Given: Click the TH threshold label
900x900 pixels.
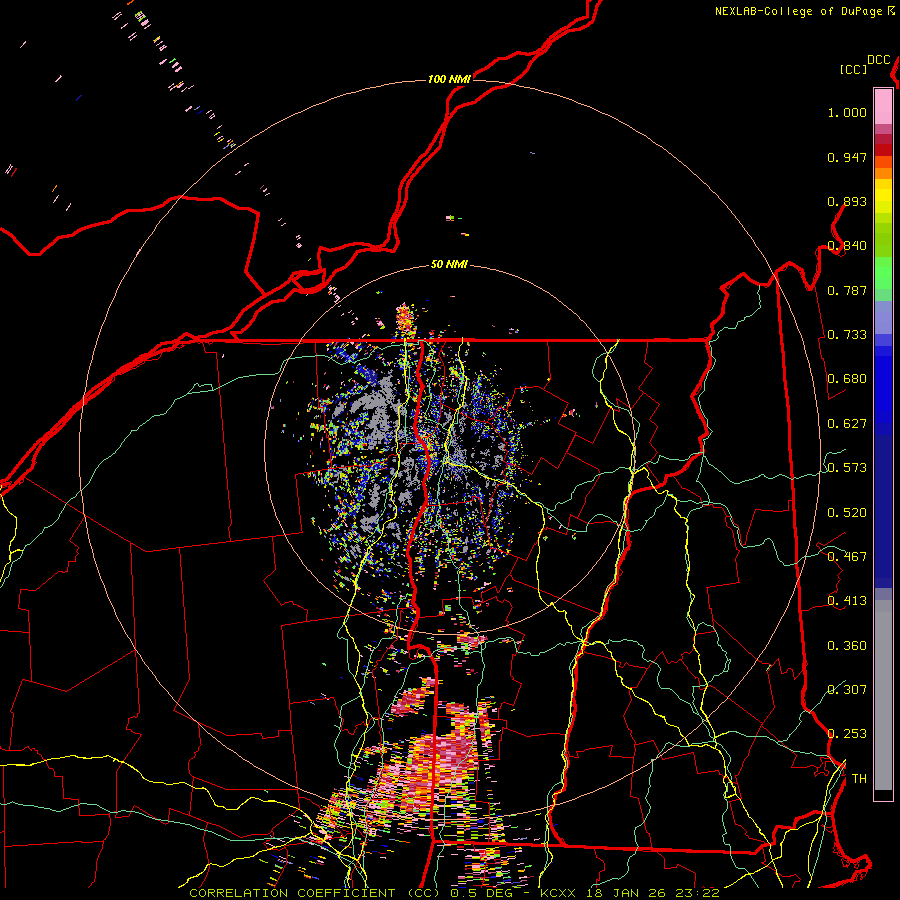Looking at the screenshot, I should pos(859,779).
